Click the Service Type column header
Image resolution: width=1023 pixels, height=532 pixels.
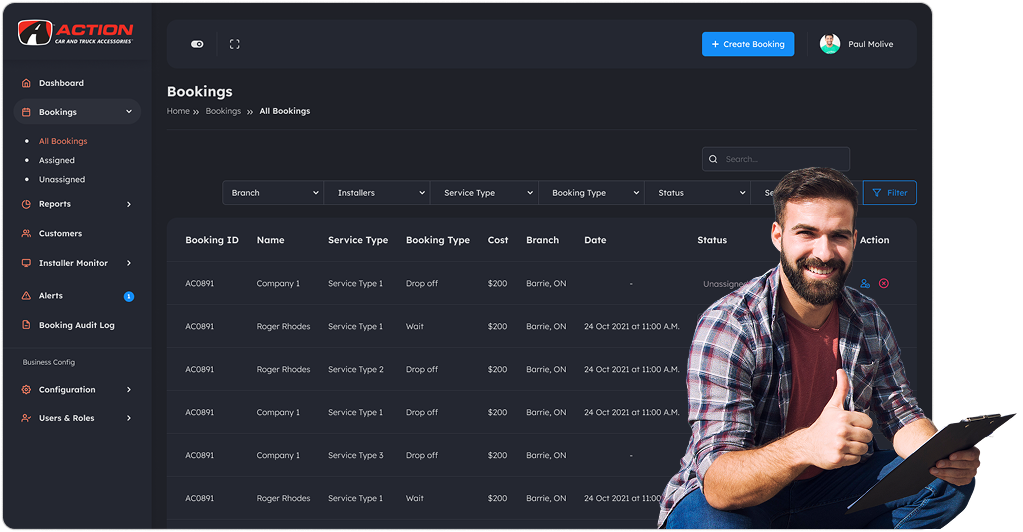click(x=358, y=240)
